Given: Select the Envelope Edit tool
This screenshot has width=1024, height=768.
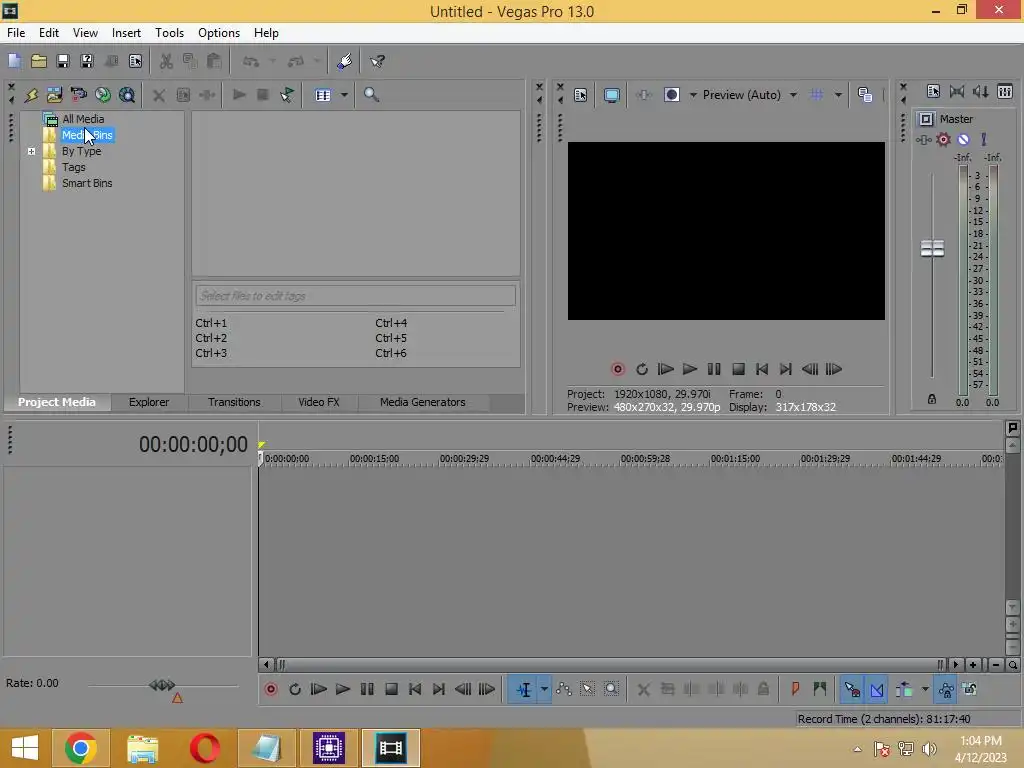Looking at the screenshot, I should click(564, 689).
